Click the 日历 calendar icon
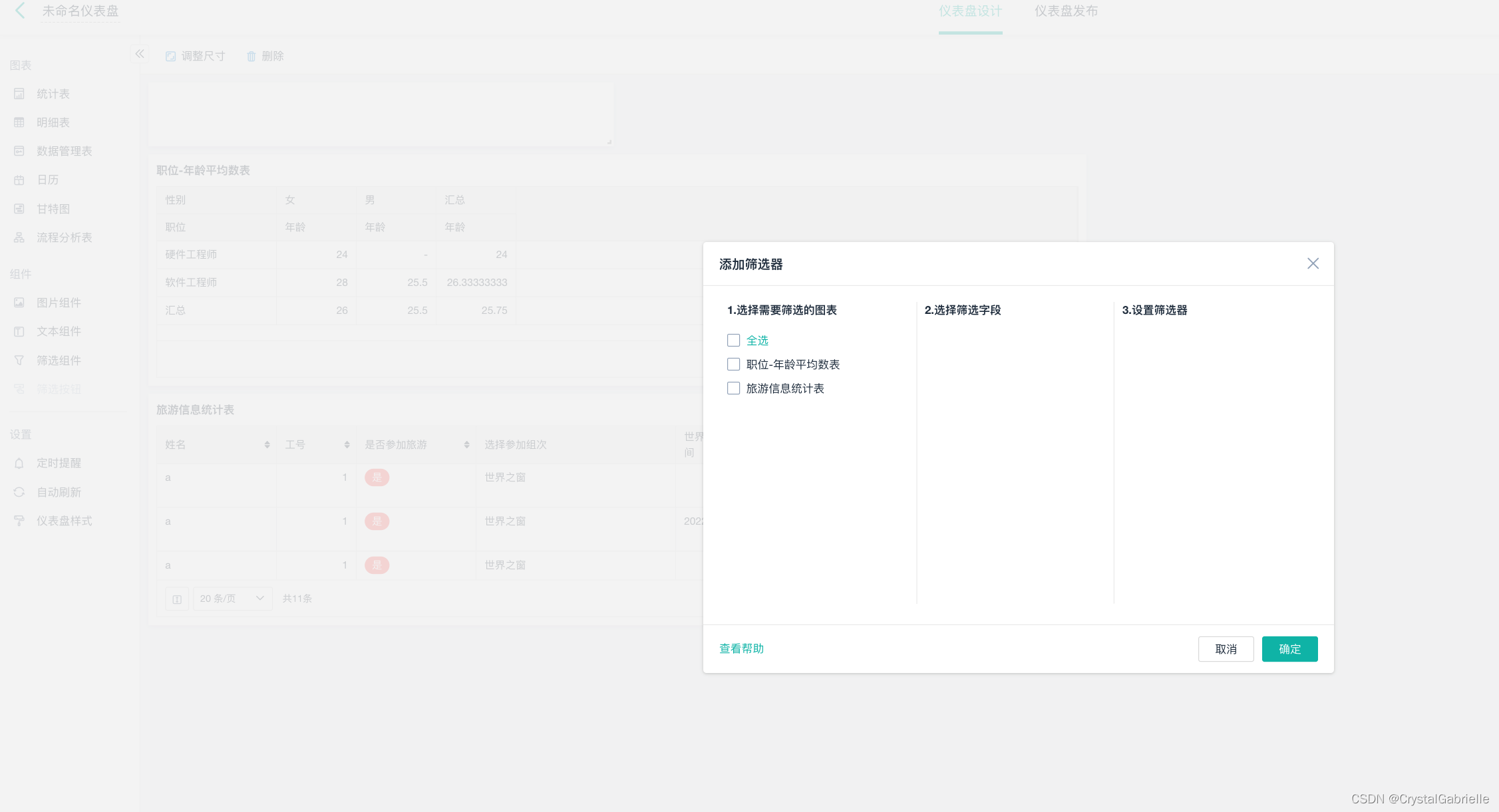 point(19,180)
